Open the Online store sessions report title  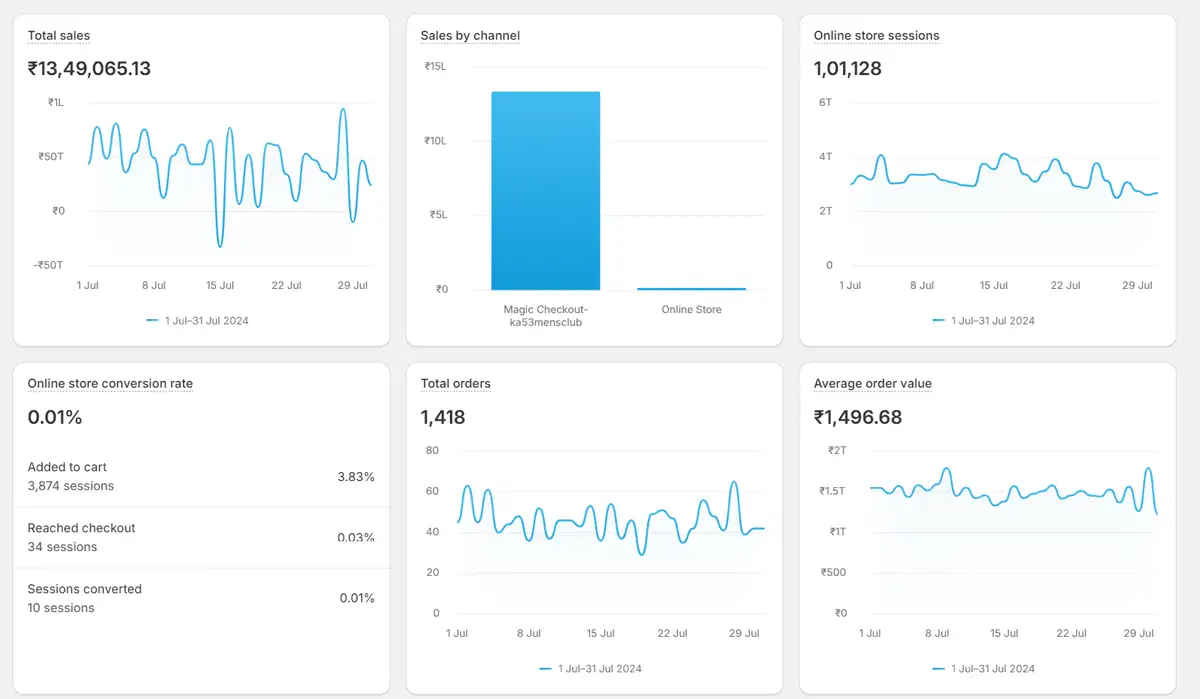876,36
